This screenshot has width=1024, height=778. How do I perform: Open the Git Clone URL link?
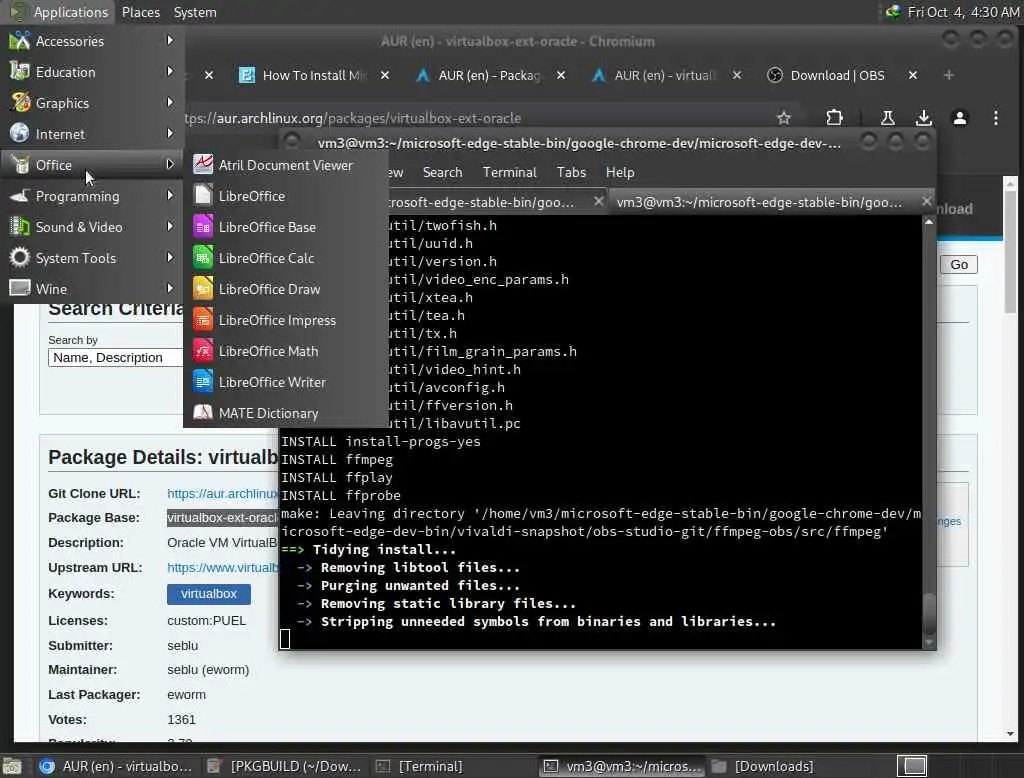222,494
